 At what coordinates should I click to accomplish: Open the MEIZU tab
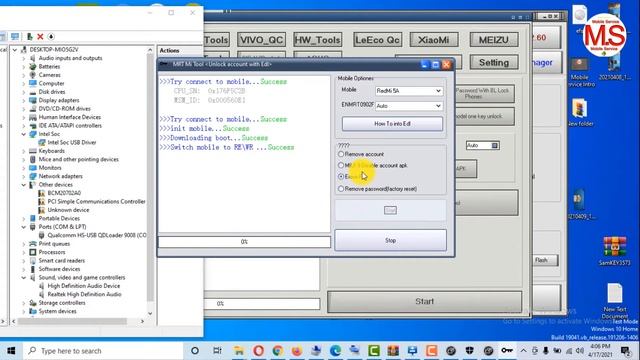(494, 40)
